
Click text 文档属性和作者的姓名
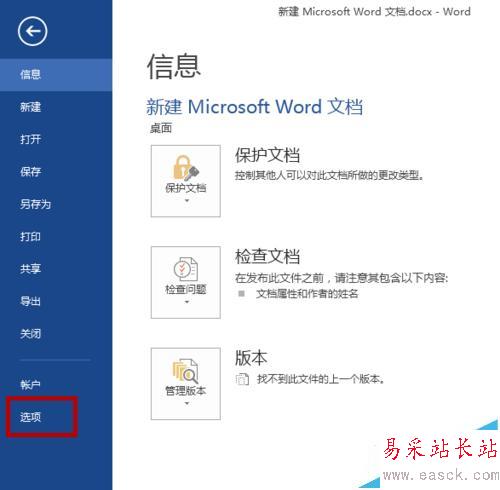(x=307, y=294)
